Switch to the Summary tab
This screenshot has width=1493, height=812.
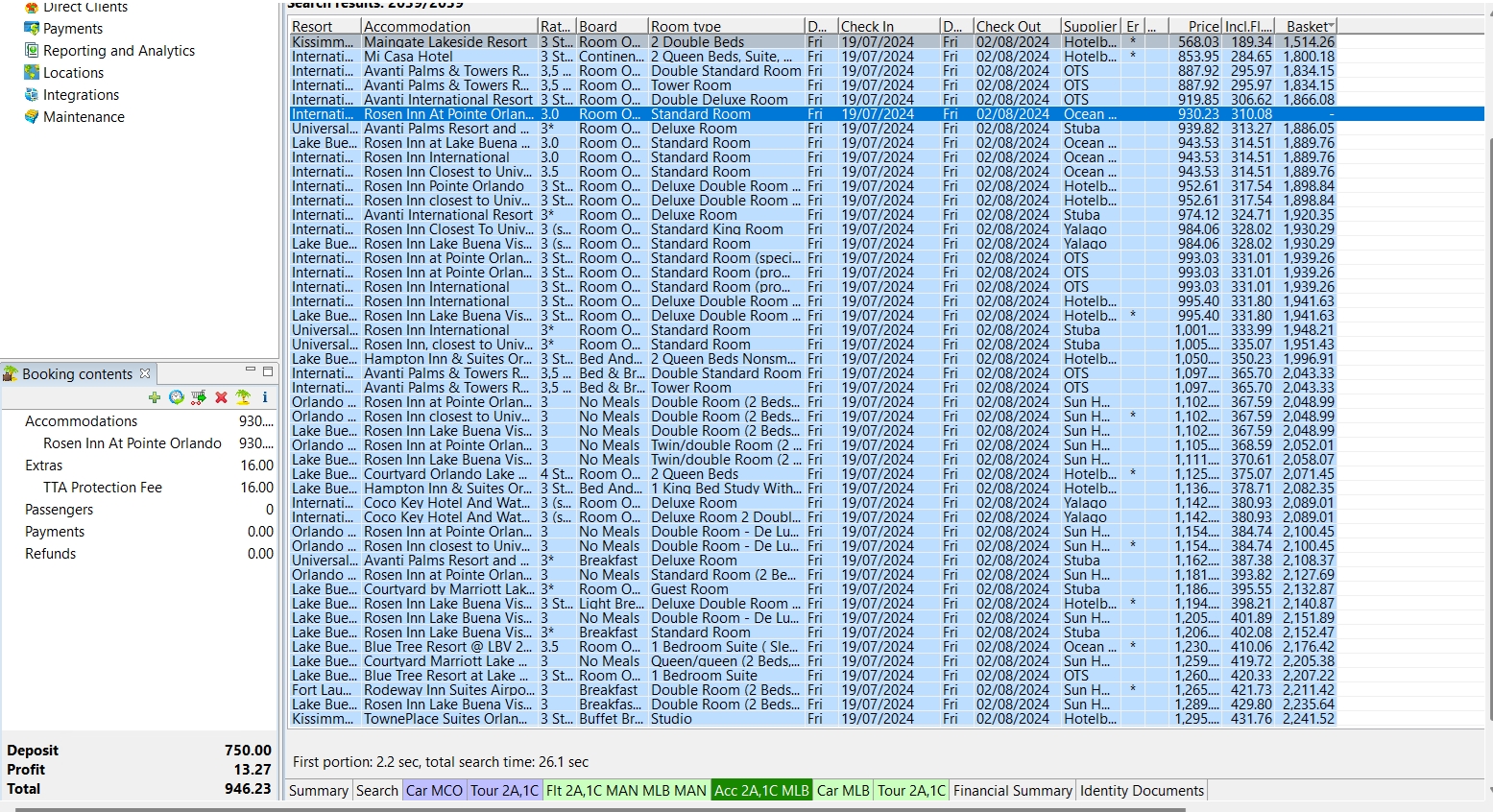pos(319,791)
